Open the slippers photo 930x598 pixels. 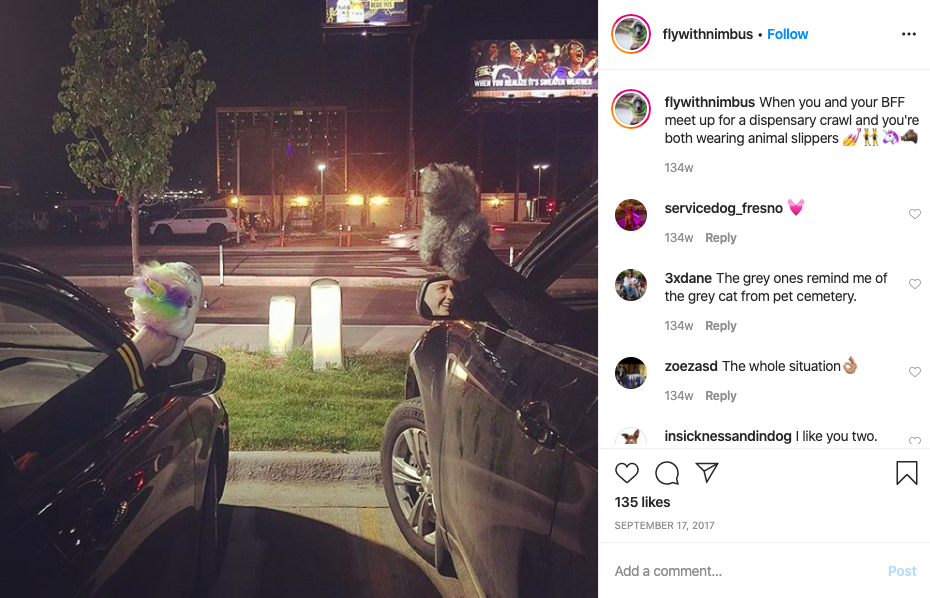(299, 299)
